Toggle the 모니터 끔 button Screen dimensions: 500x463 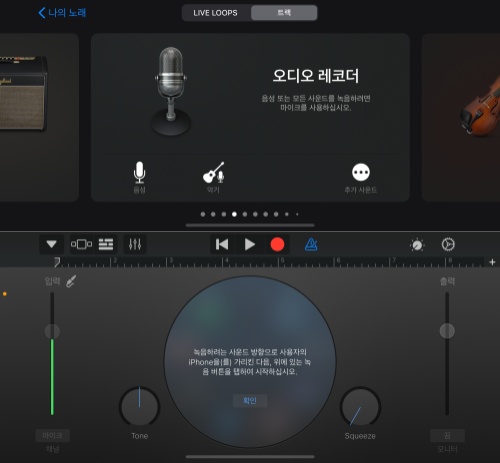[447, 435]
